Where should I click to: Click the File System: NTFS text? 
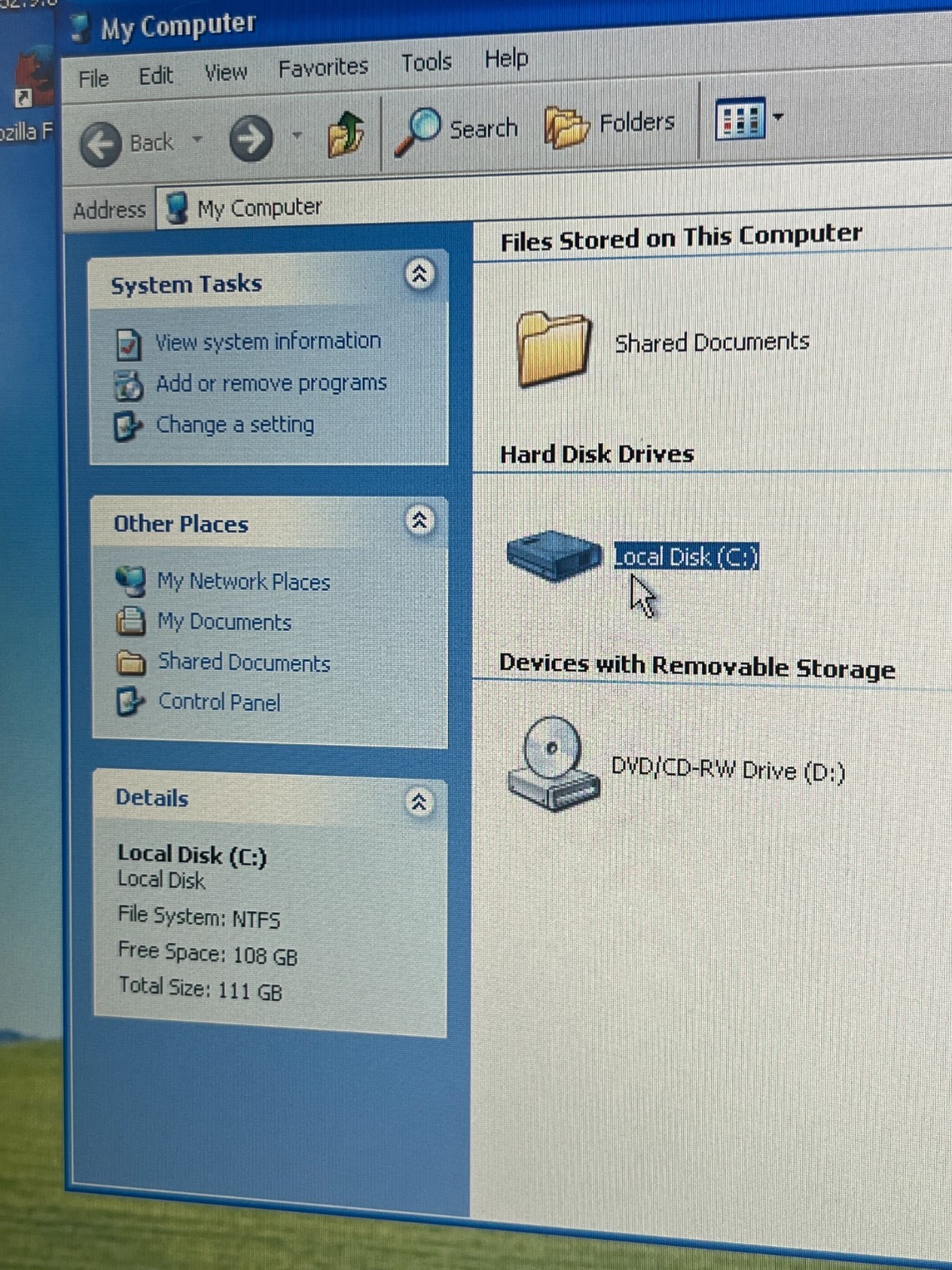point(199,918)
